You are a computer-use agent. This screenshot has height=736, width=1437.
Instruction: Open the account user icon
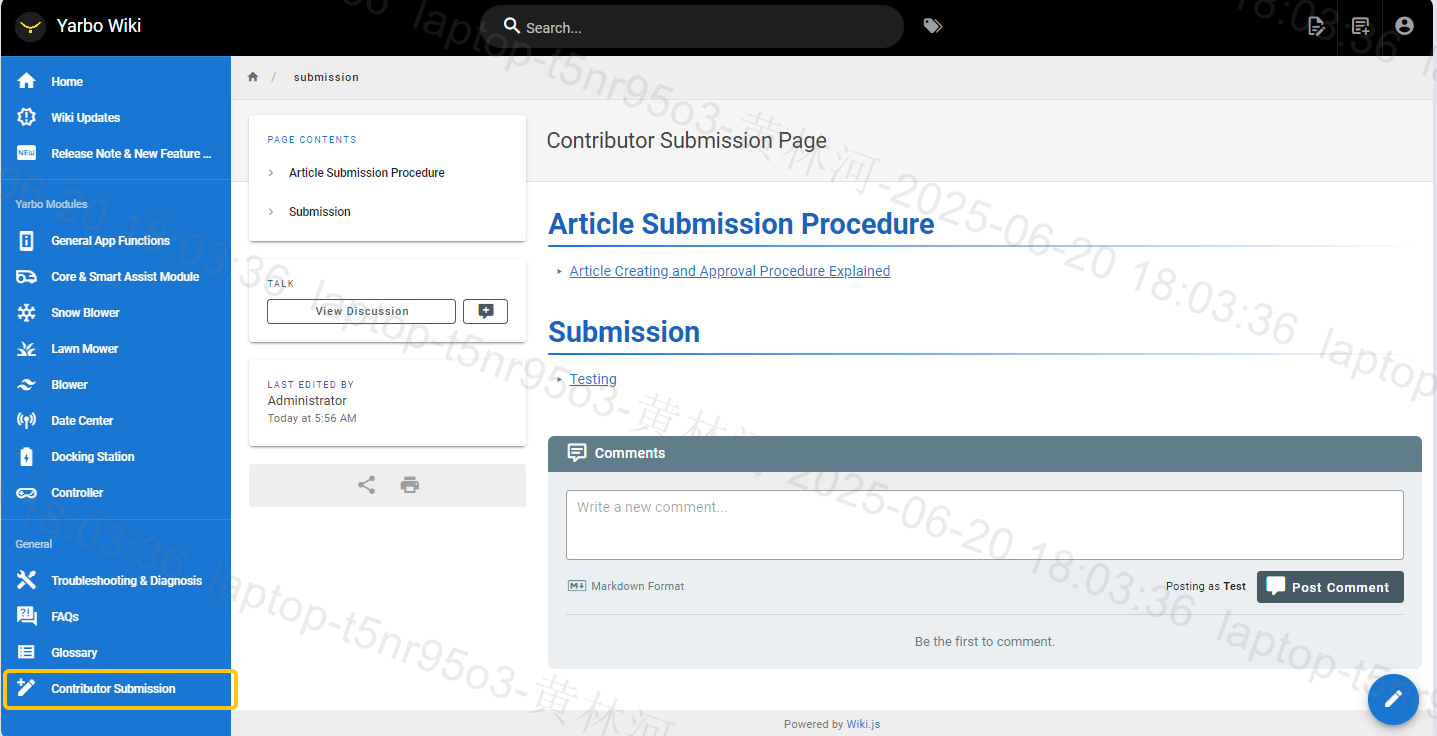click(1404, 26)
